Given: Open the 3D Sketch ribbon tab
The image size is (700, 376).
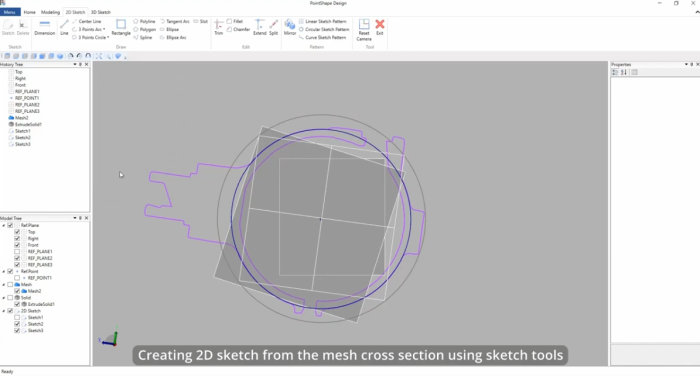Looking at the screenshot, I should pyautogui.click(x=100, y=12).
